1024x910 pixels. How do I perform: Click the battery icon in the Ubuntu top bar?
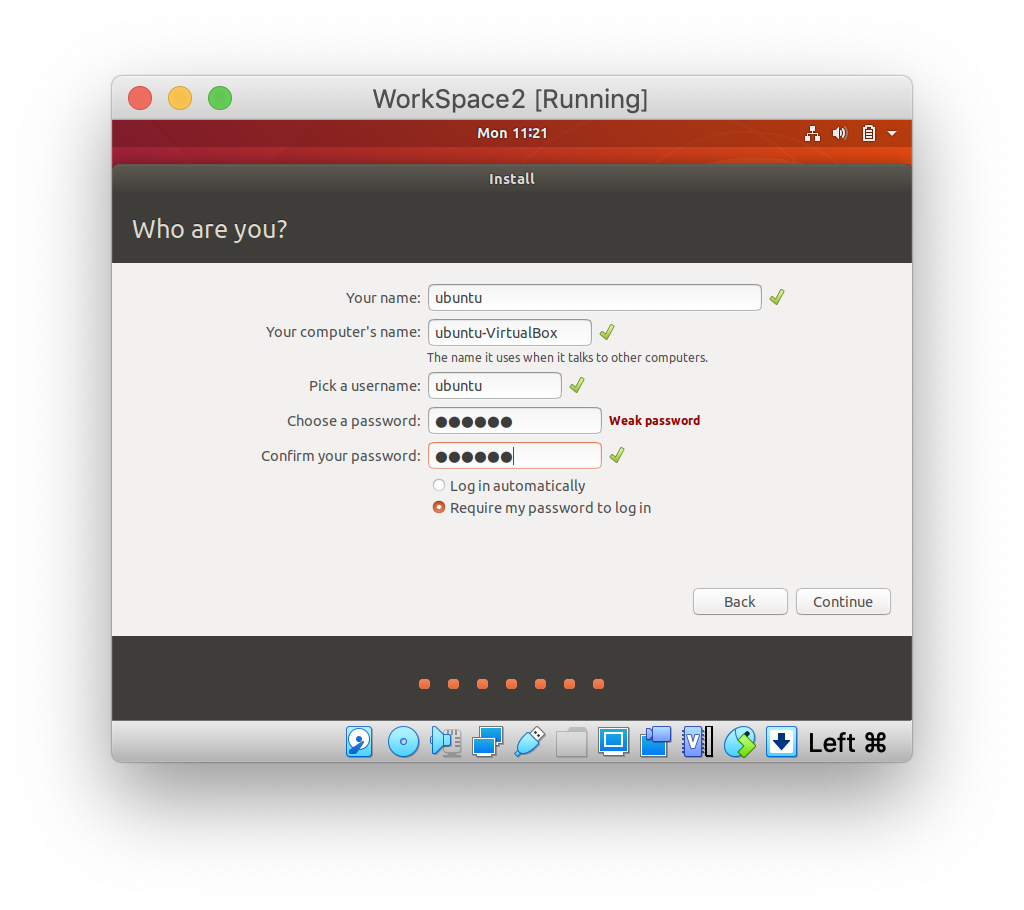pos(869,133)
